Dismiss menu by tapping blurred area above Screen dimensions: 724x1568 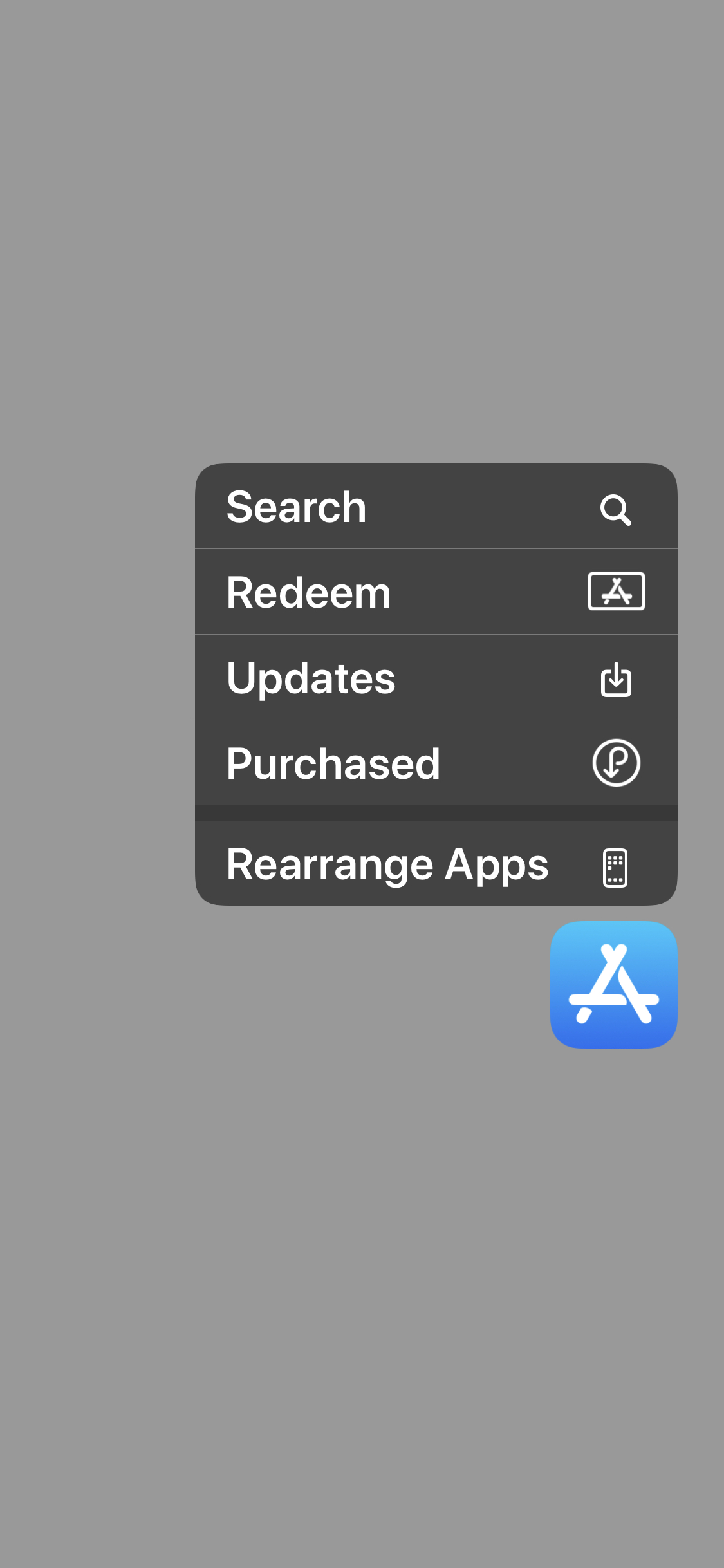(362, 225)
